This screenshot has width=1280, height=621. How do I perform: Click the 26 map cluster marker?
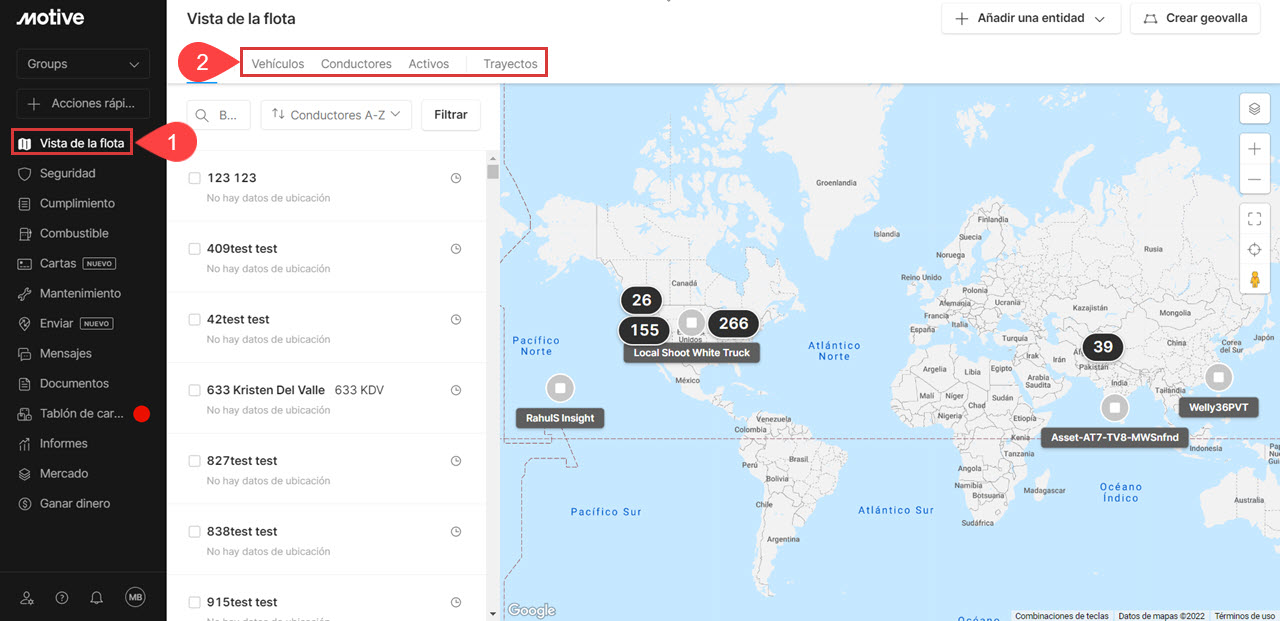pos(641,300)
